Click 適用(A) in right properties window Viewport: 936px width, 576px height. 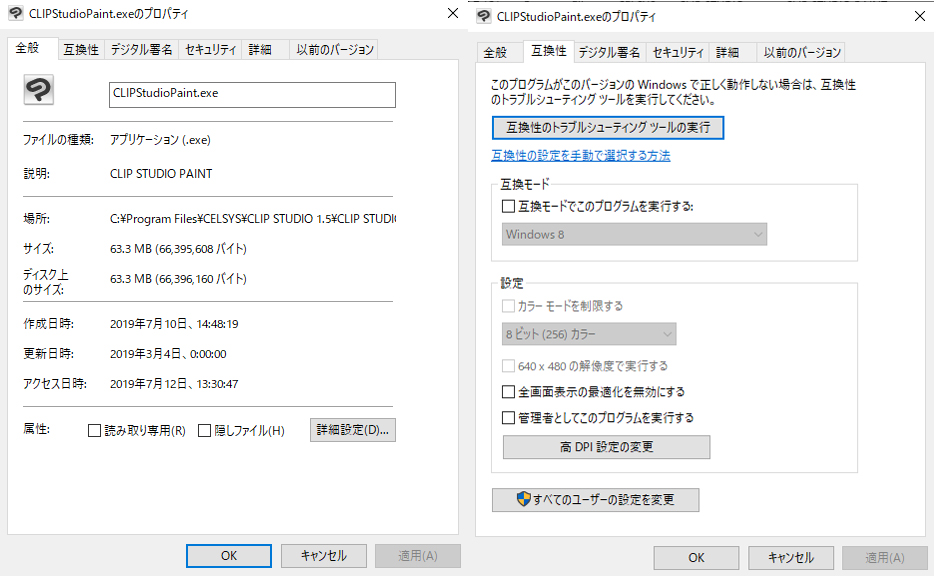pyautogui.click(x=885, y=557)
